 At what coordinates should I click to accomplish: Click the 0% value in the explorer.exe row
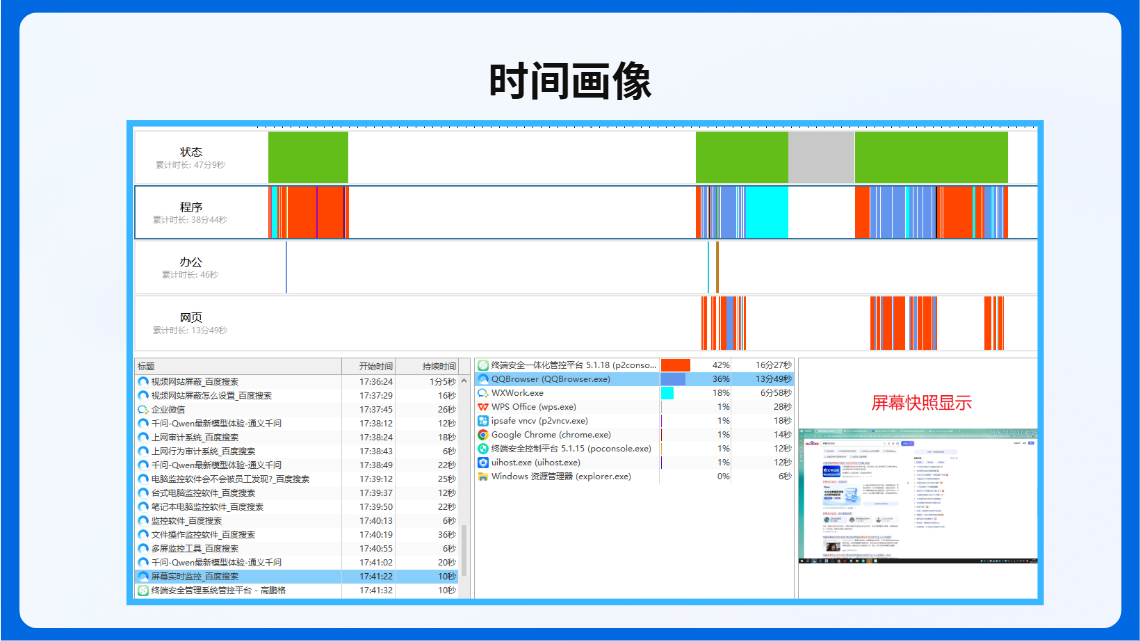723,477
